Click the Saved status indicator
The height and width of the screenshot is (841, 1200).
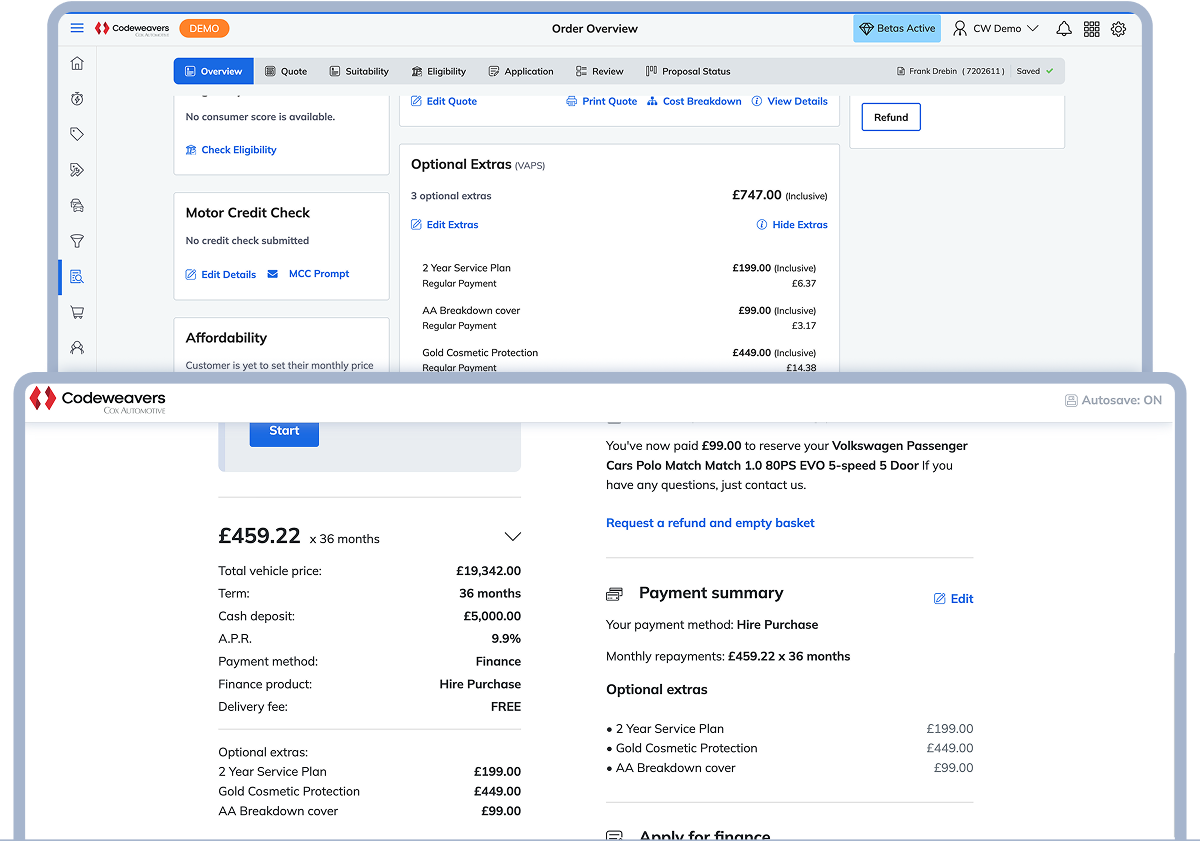coord(1035,72)
